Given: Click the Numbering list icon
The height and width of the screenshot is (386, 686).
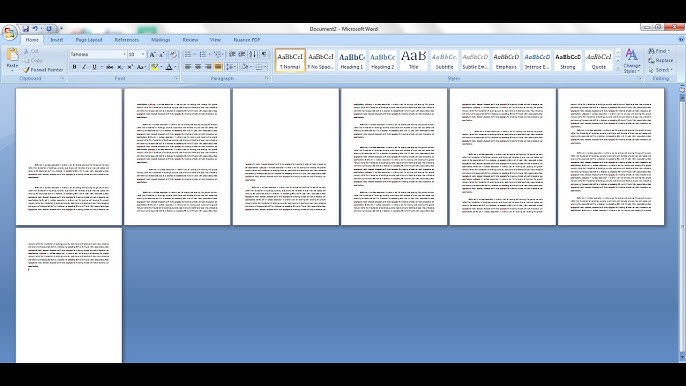Looking at the screenshot, I should [x=203, y=54].
